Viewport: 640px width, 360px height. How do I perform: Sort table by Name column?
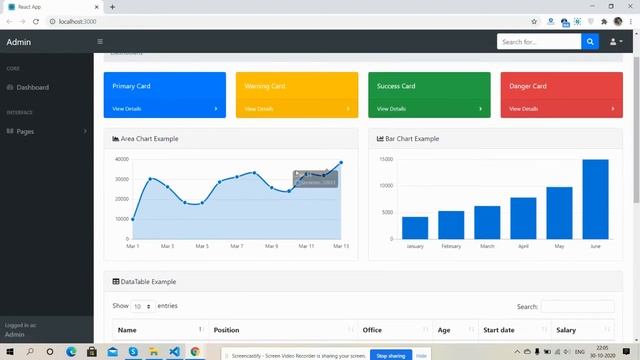(x=160, y=330)
